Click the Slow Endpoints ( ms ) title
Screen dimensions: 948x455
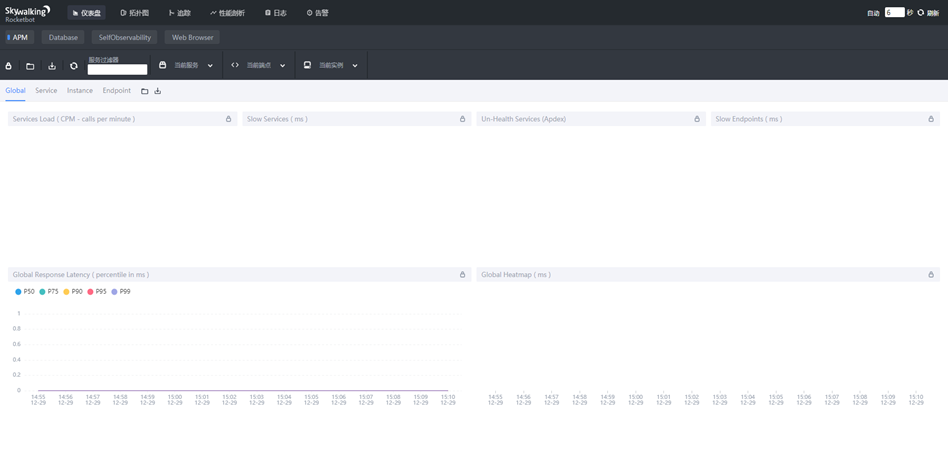pos(749,119)
